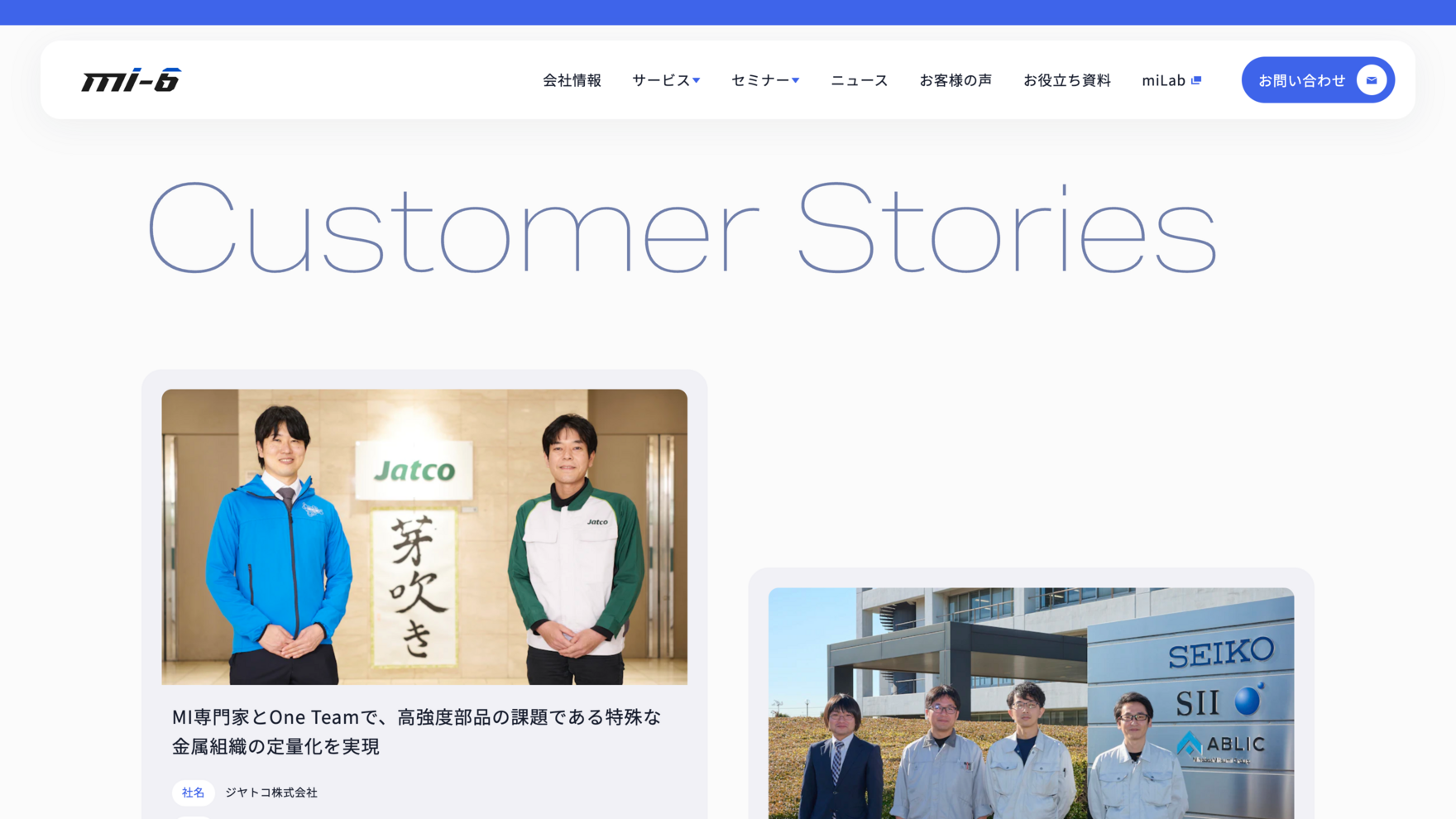Screen dimensions: 1456x819
Task: Click external link icon beside miLab
Action: click(x=1196, y=80)
